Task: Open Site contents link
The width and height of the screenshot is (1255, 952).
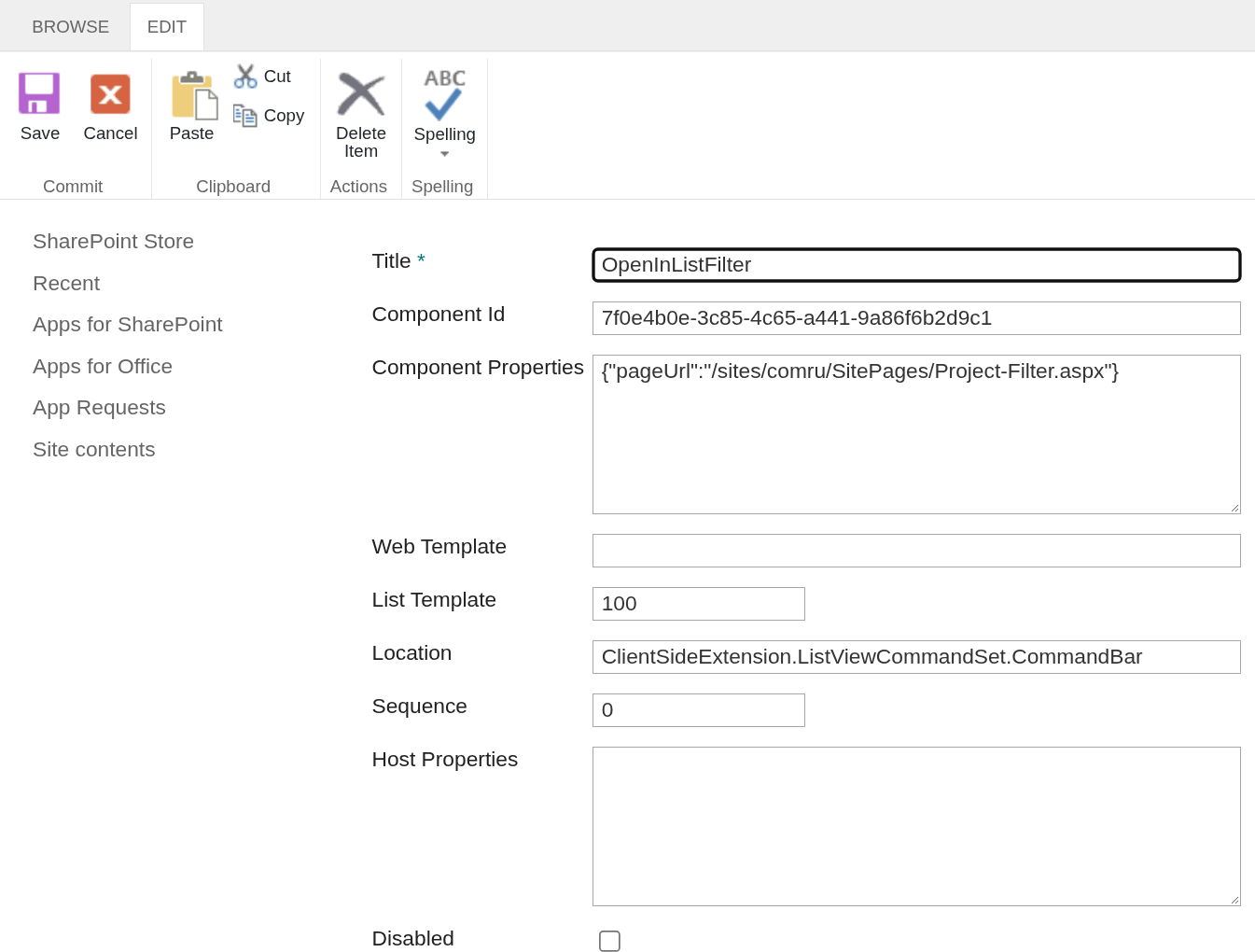Action: (x=94, y=450)
